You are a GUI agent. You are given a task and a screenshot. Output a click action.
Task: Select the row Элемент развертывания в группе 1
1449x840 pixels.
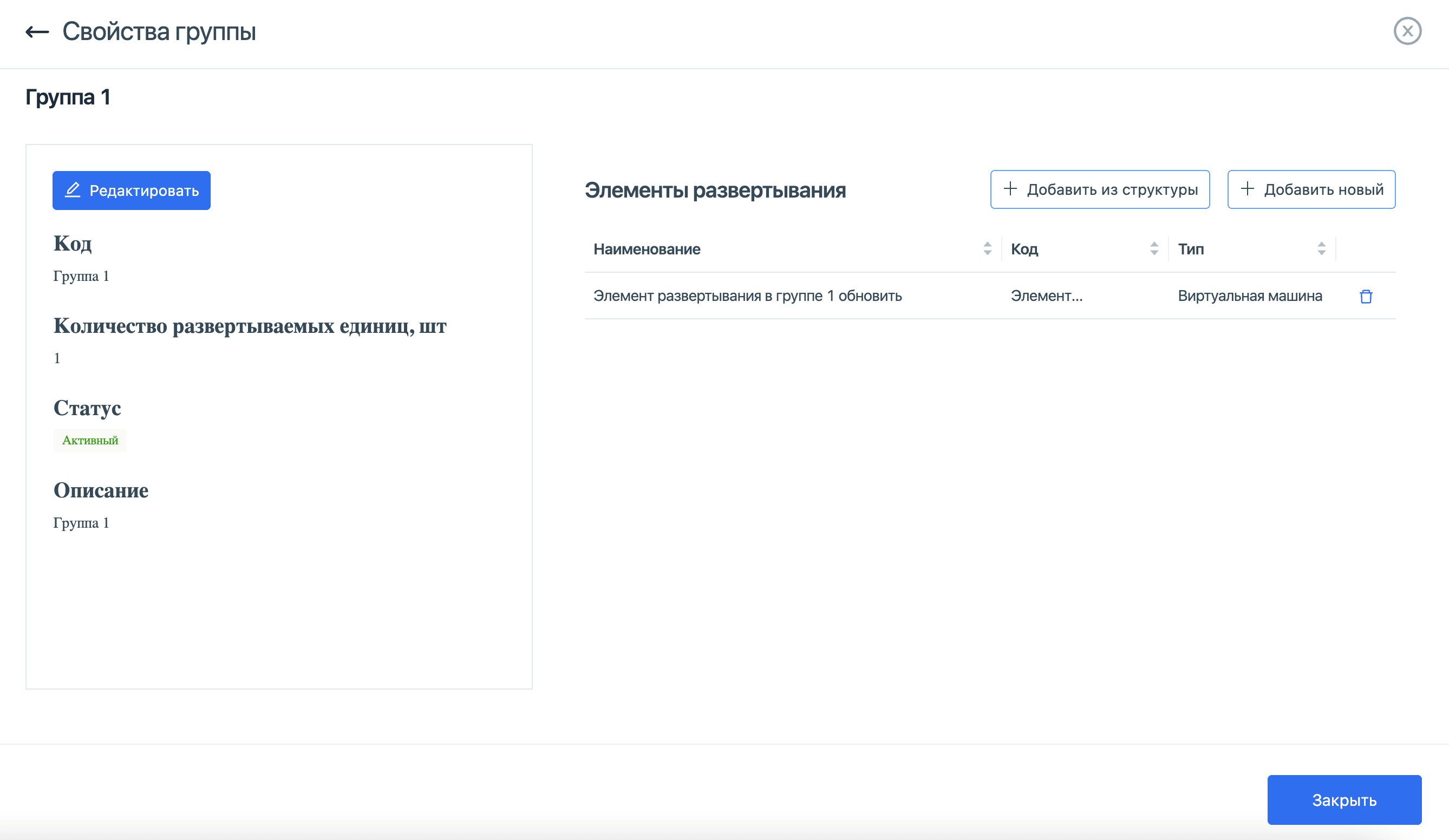click(747, 297)
